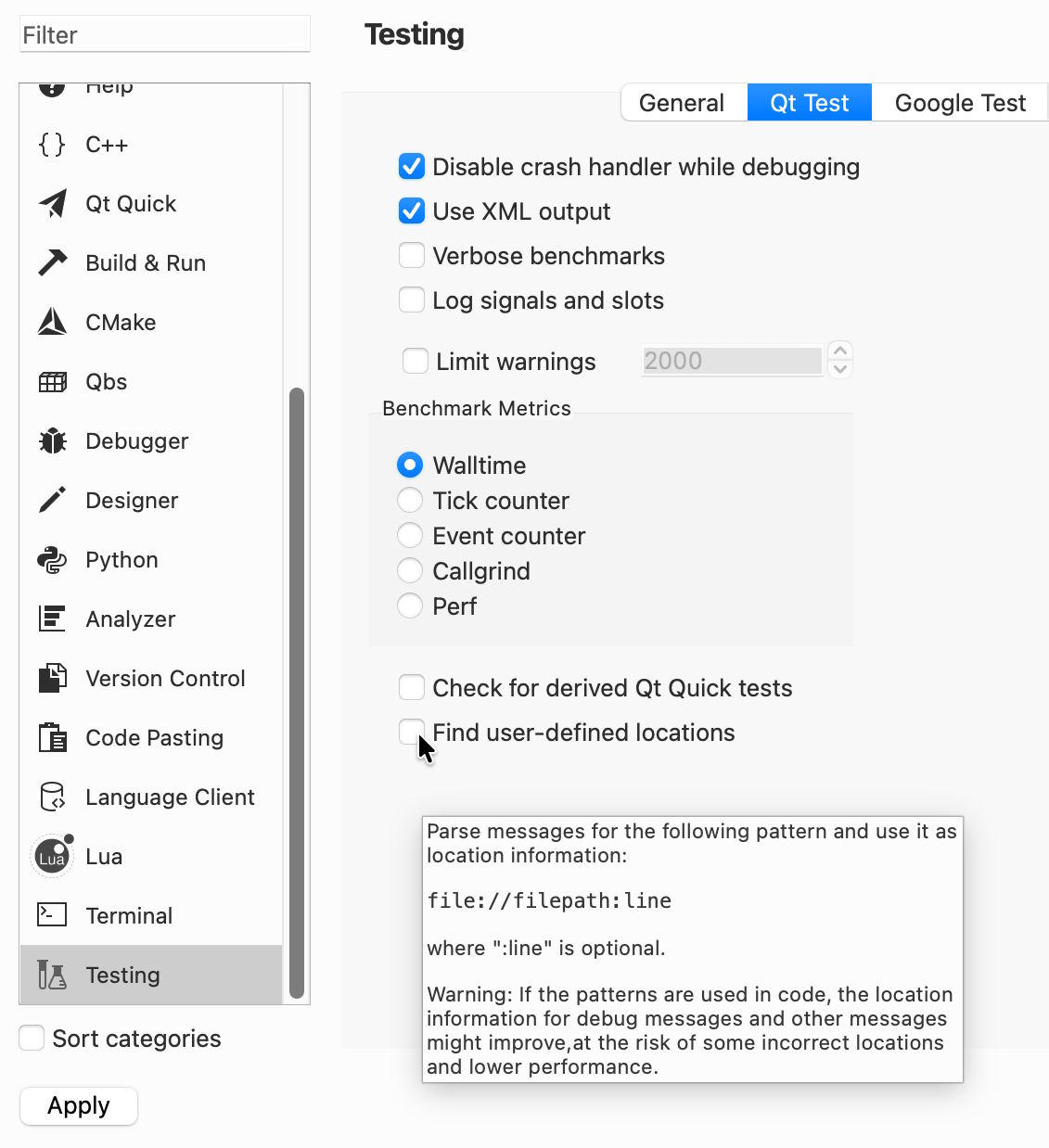Image resolution: width=1049 pixels, height=1148 pixels.
Task: Switch to the General tab
Action: [x=682, y=103]
